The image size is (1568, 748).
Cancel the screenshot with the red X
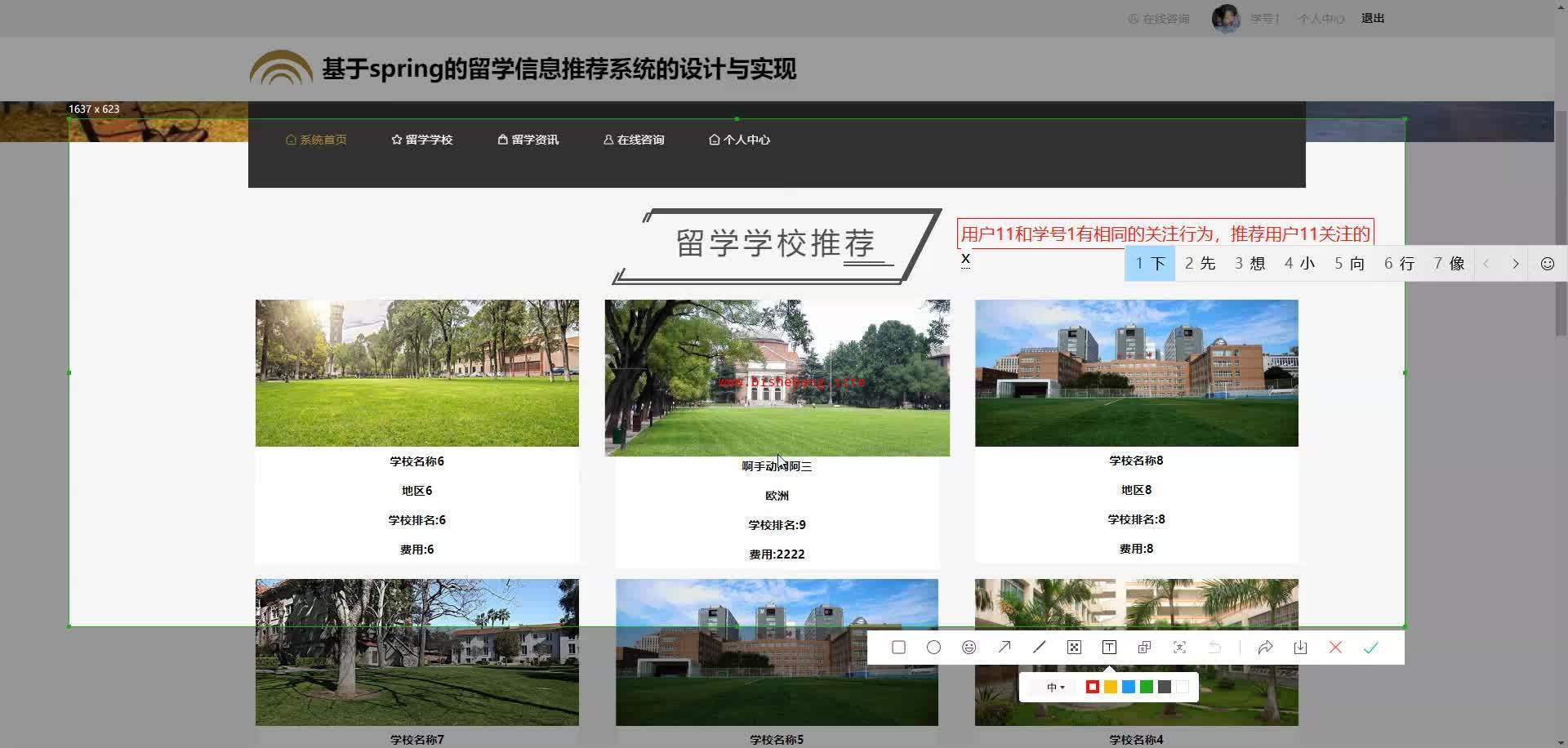(1335, 648)
